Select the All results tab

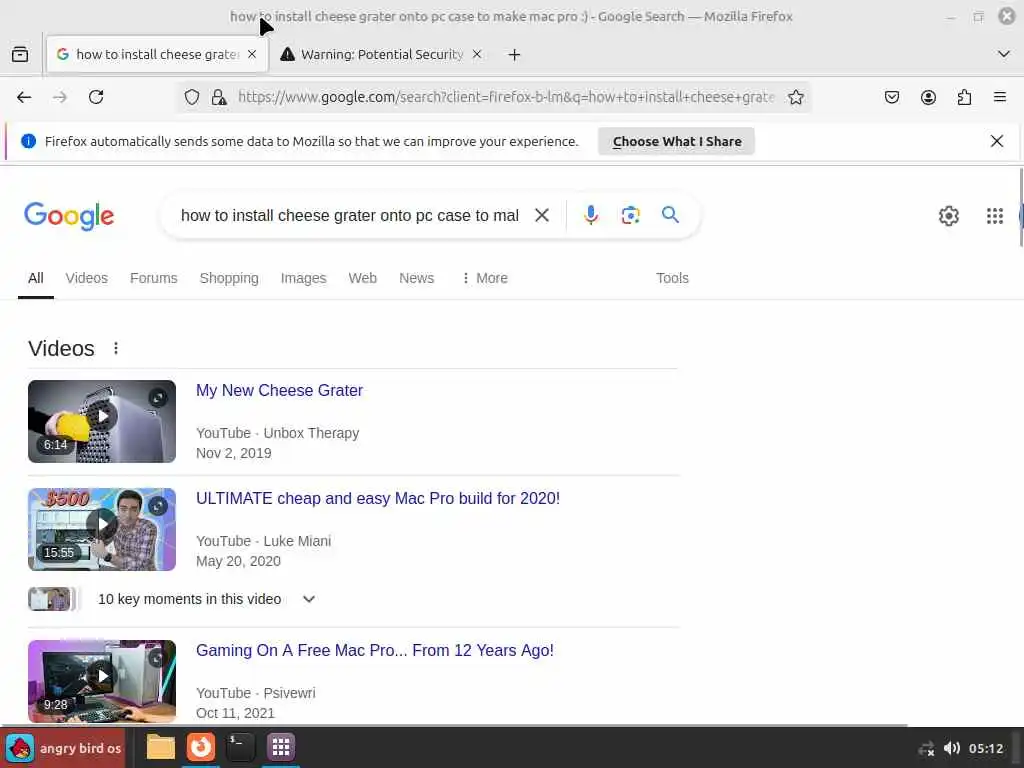35,278
